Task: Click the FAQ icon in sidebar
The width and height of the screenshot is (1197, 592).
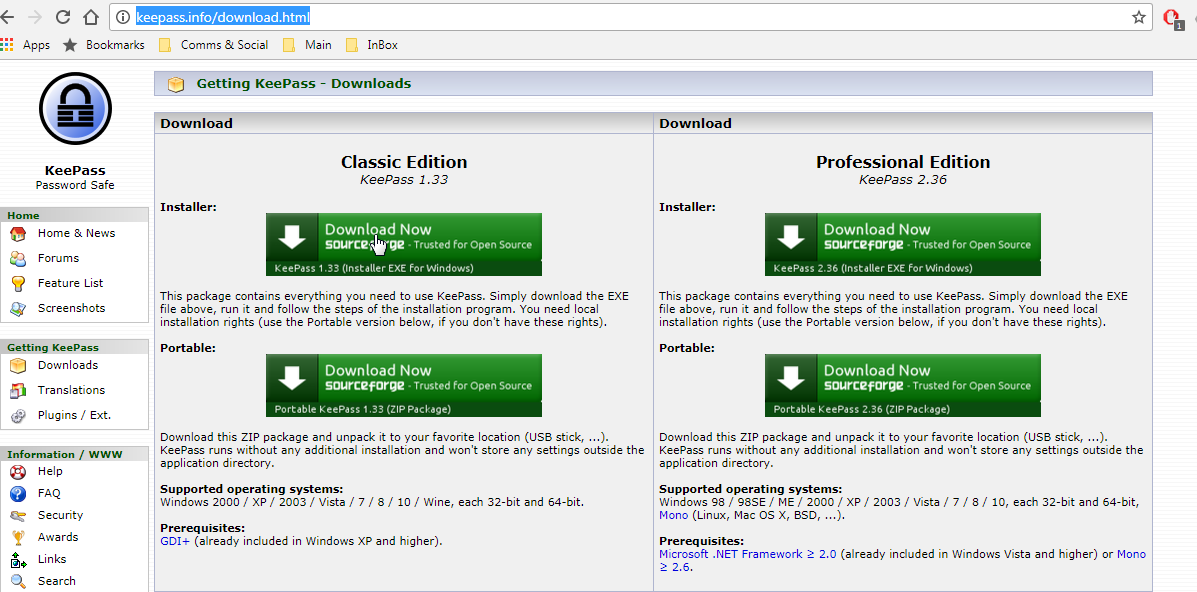Action: point(18,493)
